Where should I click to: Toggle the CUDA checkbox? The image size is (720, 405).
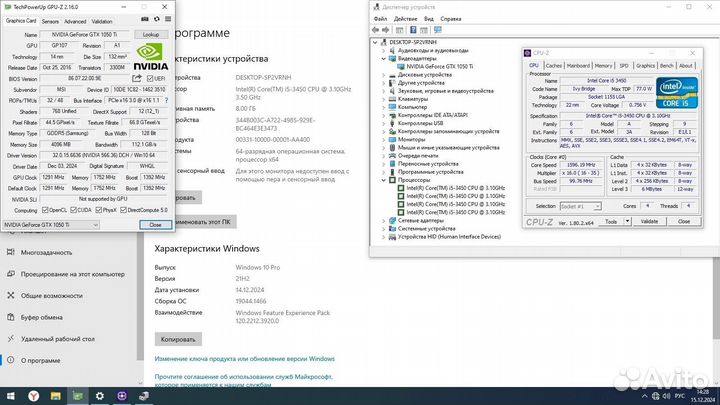73,210
